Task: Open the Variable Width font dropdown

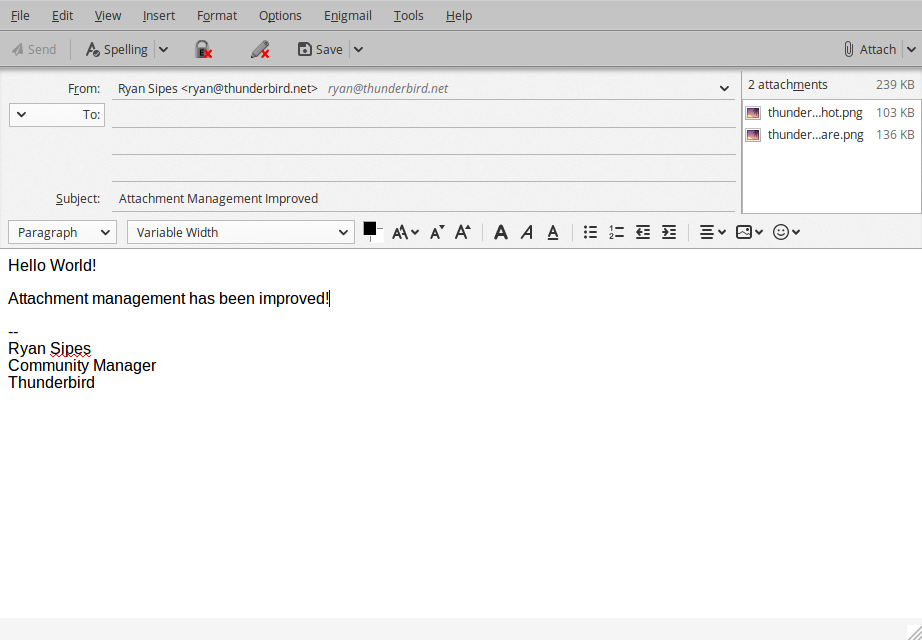Action: coord(240,232)
